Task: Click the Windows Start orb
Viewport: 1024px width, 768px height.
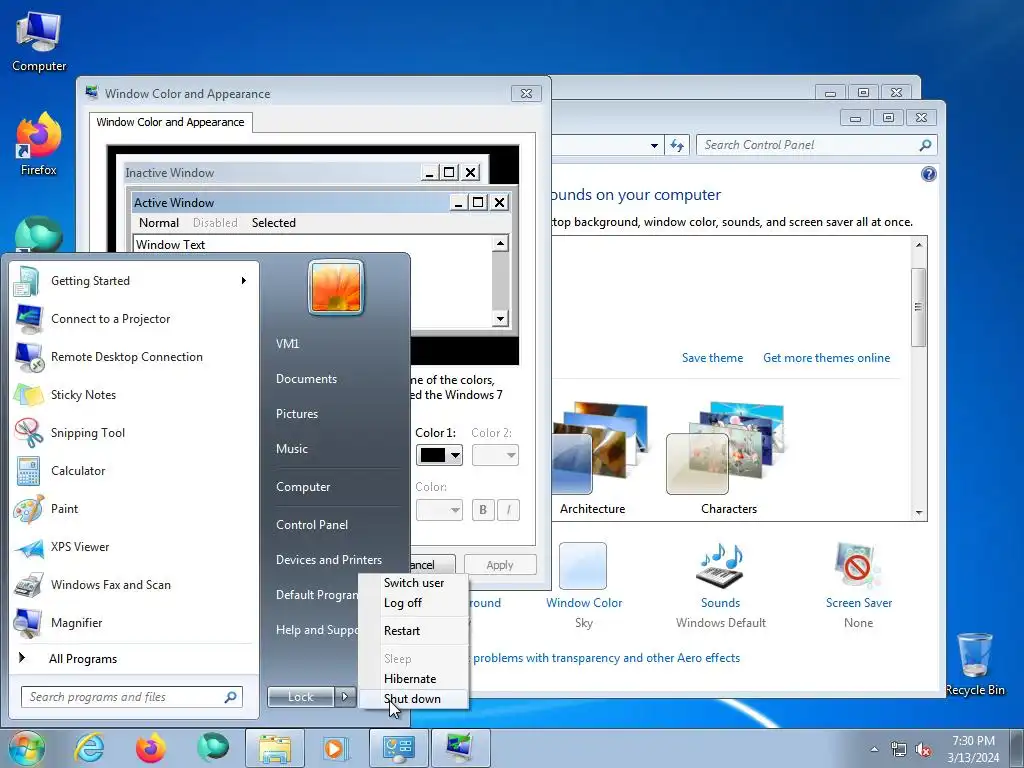Action: click(x=27, y=748)
